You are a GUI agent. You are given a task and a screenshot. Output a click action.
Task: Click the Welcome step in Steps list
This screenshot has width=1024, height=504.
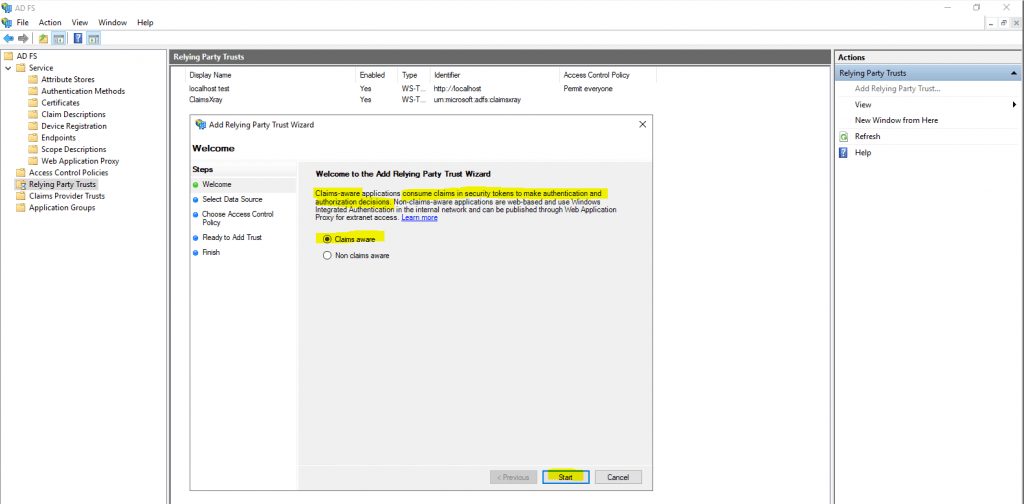pos(217,185)
